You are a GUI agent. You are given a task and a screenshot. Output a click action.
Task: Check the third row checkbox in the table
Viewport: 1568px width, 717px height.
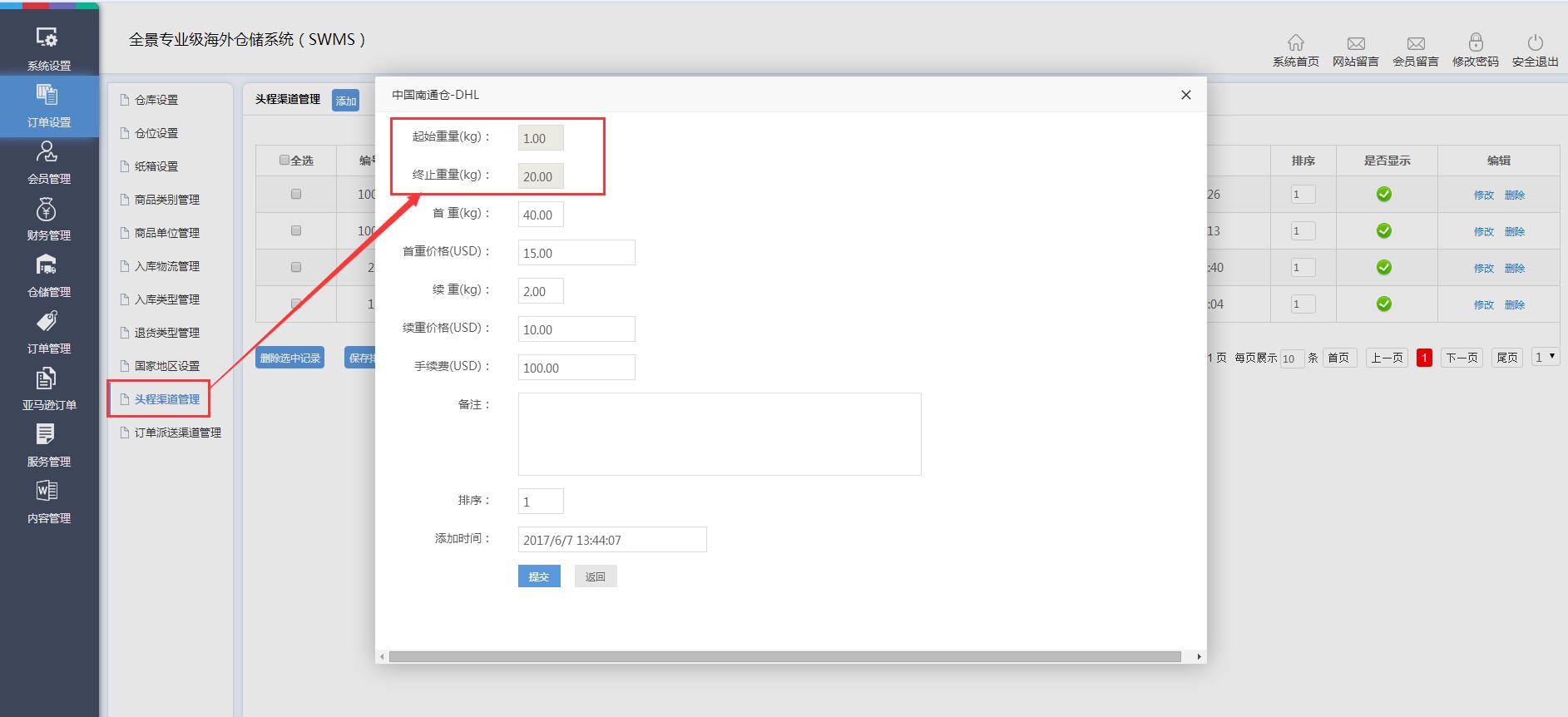[x=296, y=267]
